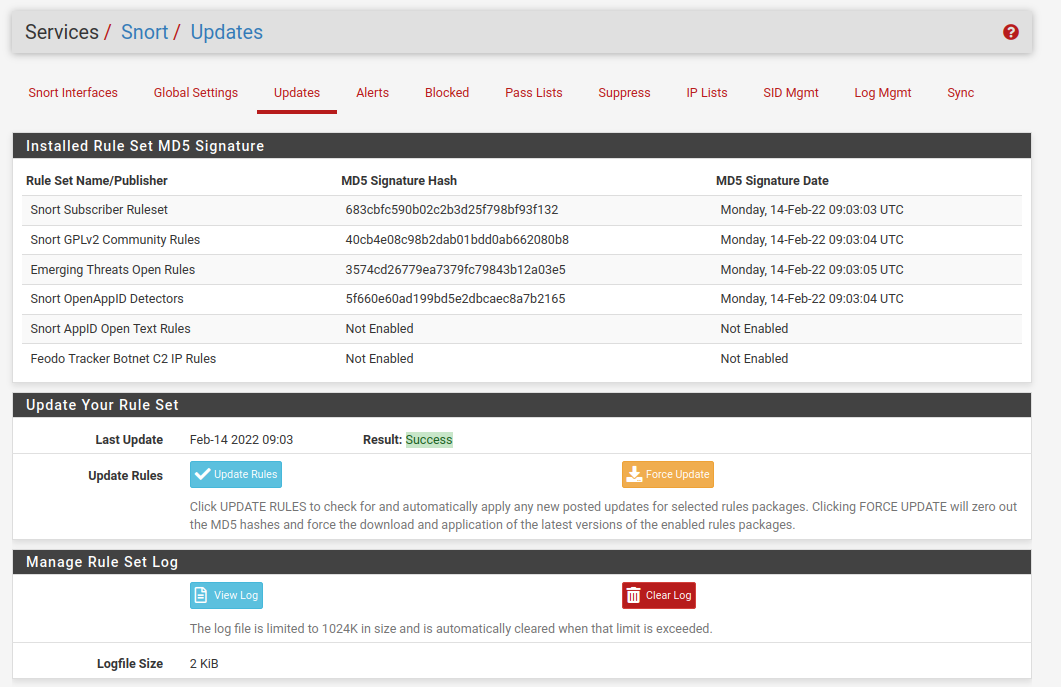Open the Suppress tab
Image resolution: width=1061 pixels, height=687 pixels.
click(x=624, y=92)
